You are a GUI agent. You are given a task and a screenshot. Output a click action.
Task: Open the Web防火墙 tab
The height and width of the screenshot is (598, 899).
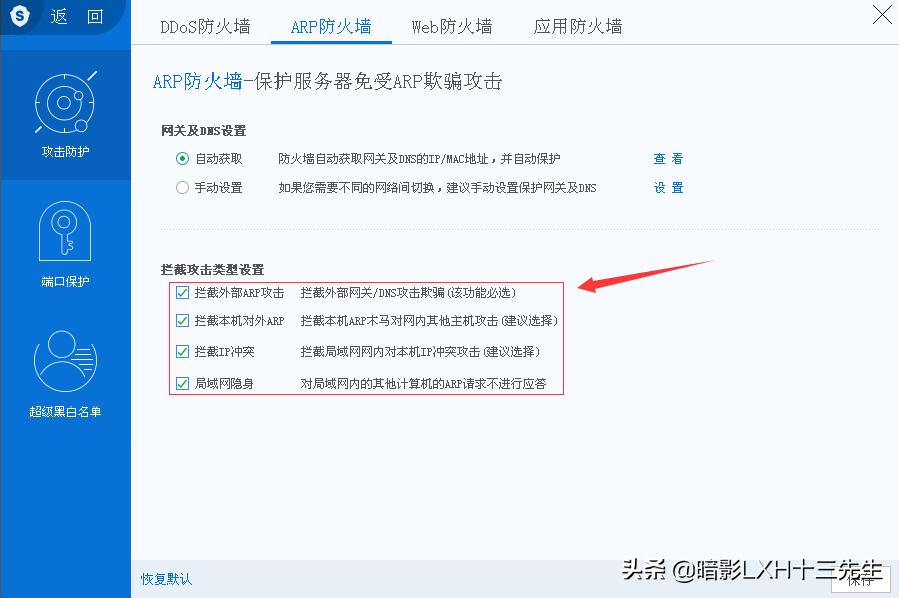(451, 27)
